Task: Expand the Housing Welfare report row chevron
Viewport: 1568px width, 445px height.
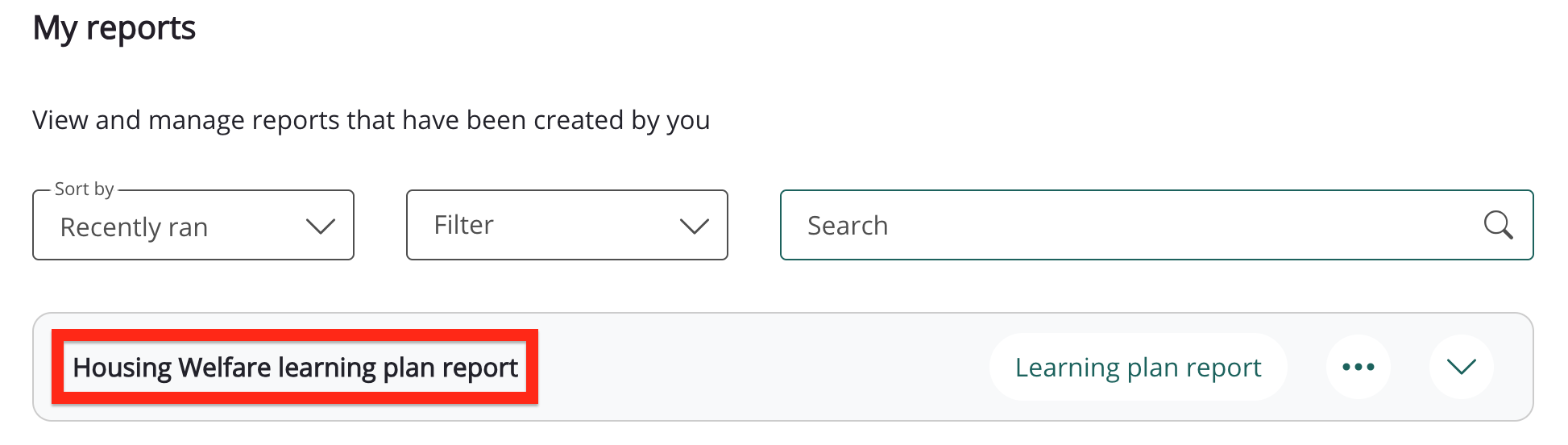Action: tap(1461, 367)
